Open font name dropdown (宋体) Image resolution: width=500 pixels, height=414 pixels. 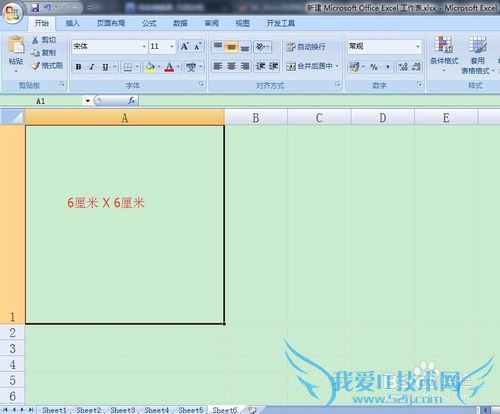[x=144, y=47]
